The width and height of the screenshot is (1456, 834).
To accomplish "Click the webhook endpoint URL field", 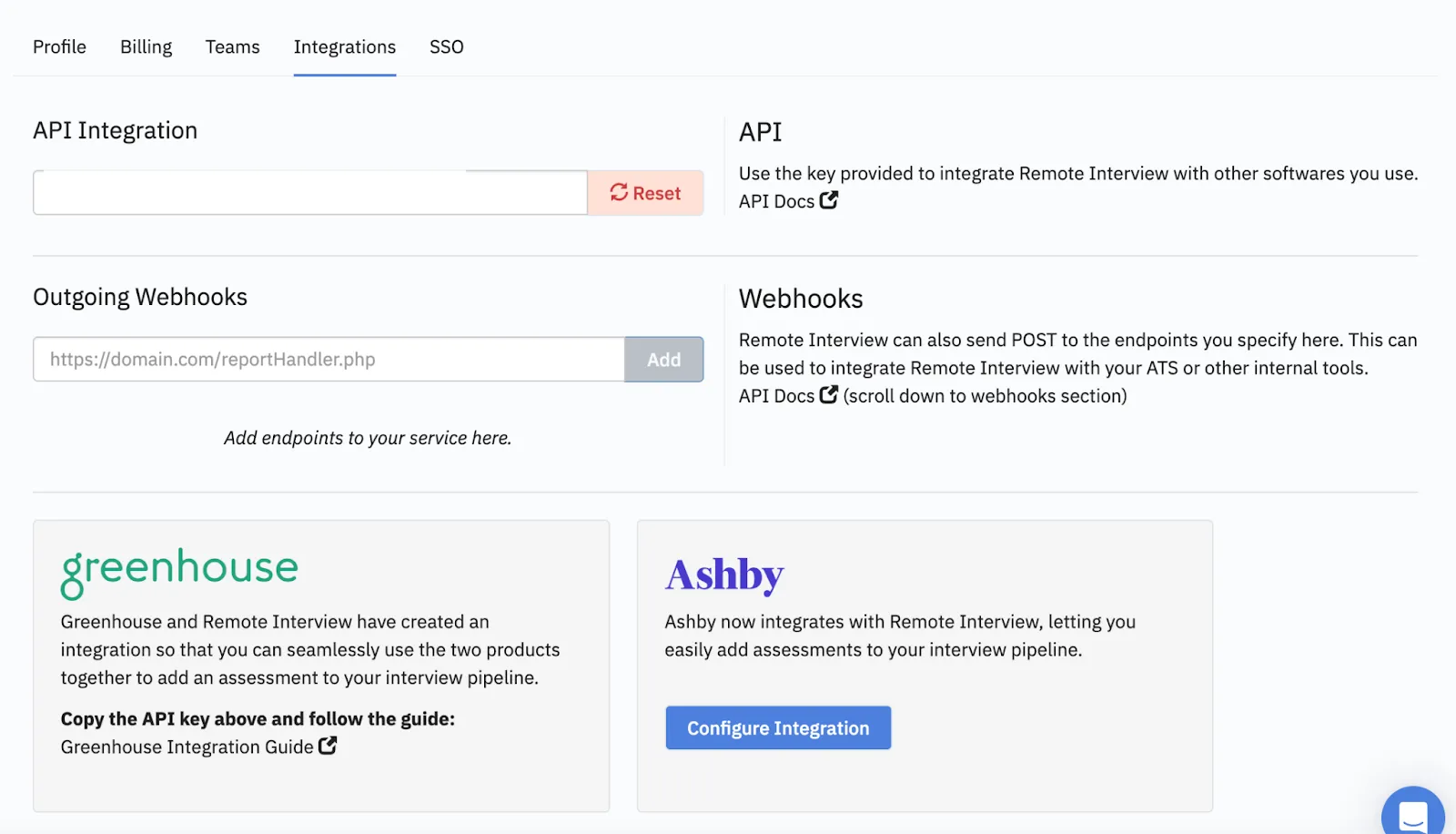I will point(329,360).
